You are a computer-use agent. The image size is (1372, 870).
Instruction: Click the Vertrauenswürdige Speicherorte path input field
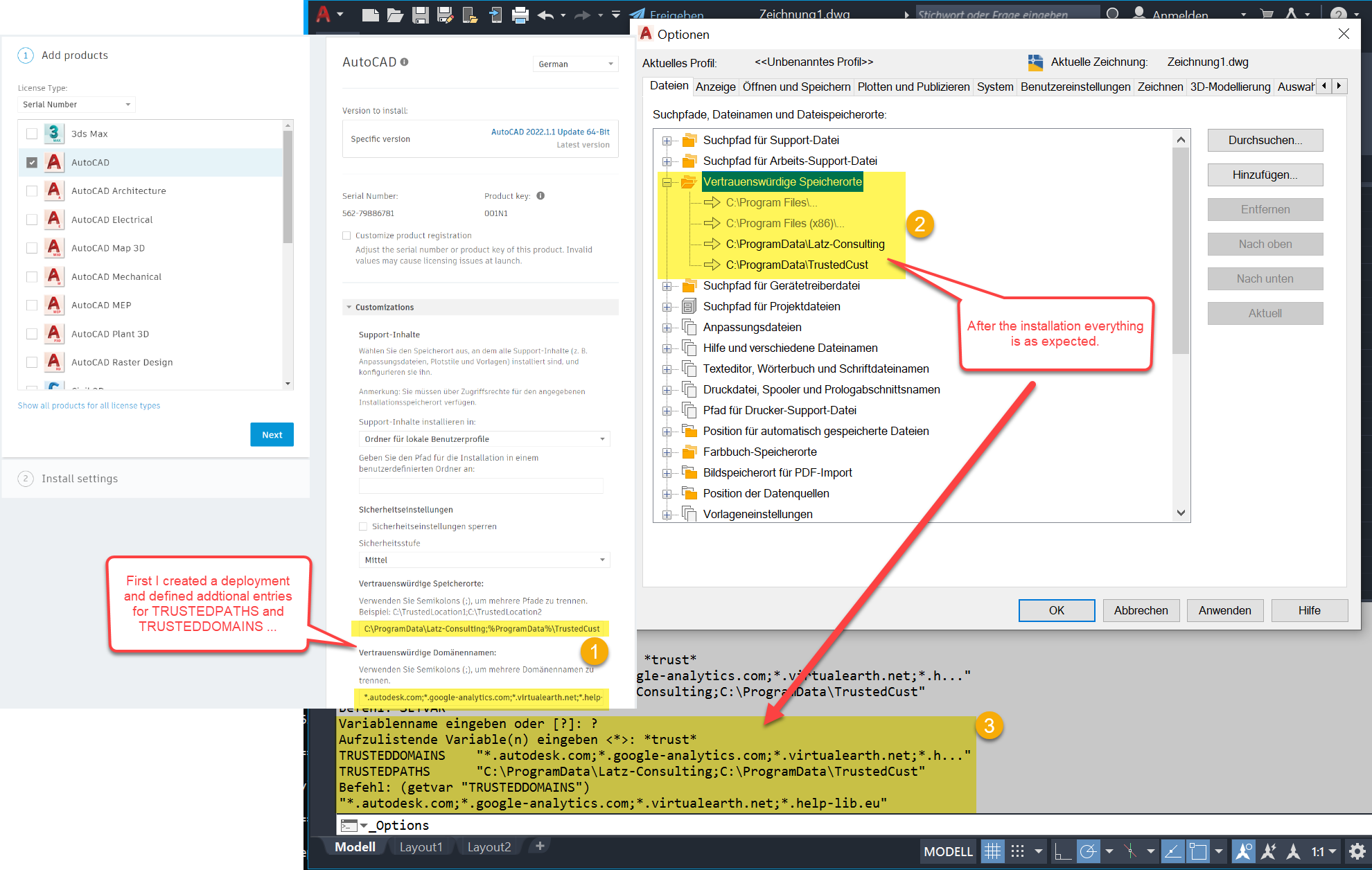[x=480, y=628]
